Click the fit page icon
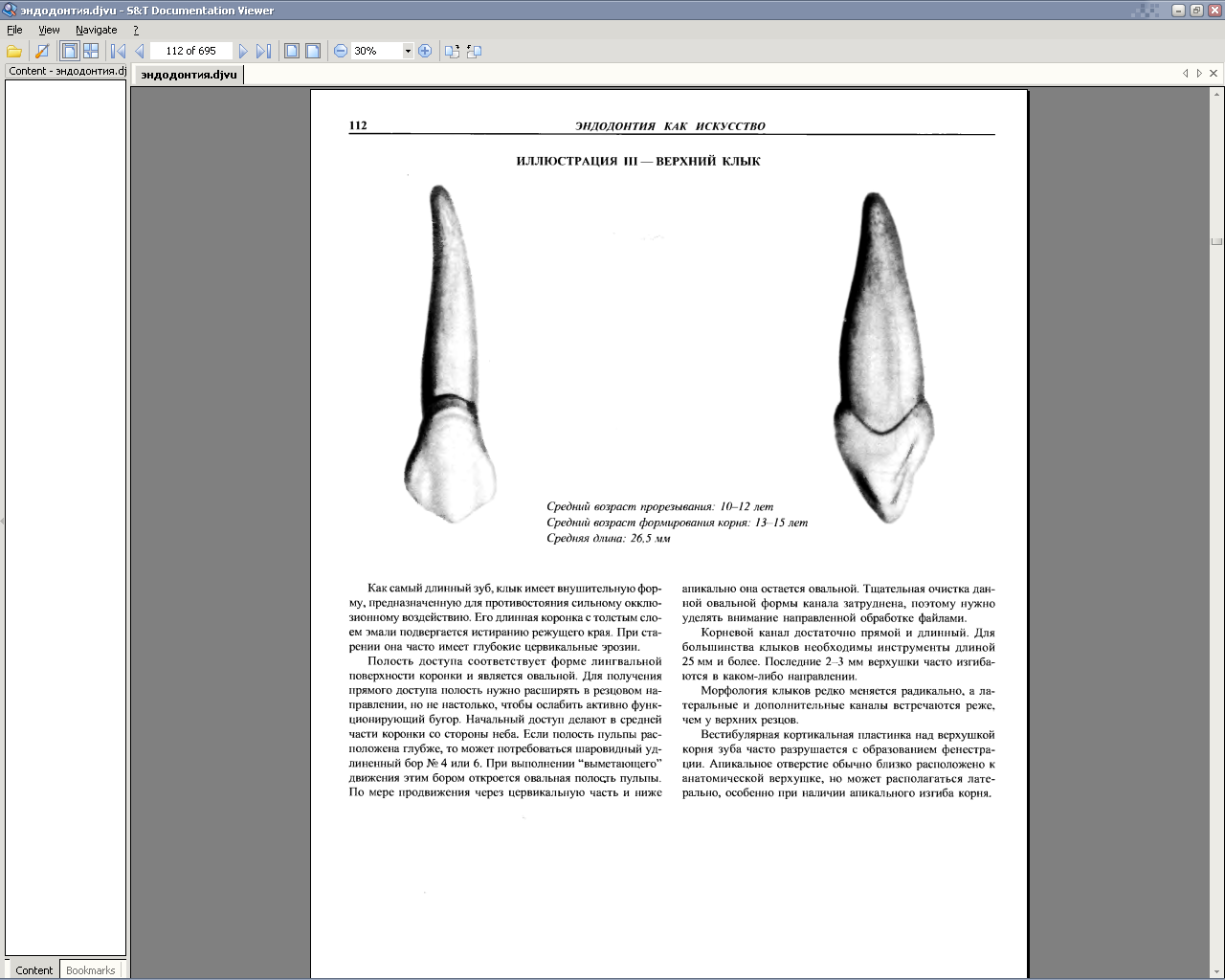Image resolution: width=1225 pixels, height=980 pixels. [292, 51]
